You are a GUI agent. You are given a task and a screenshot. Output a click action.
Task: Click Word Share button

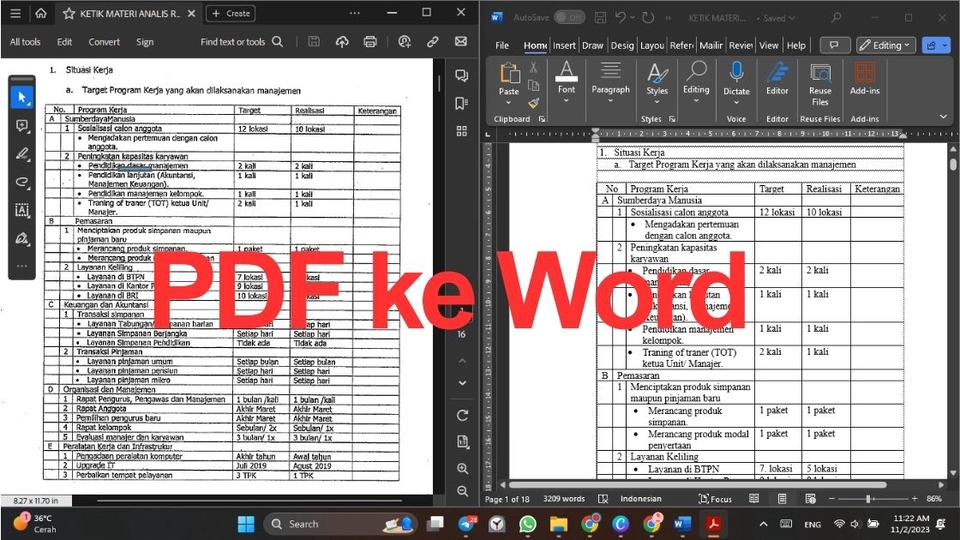coord(936,45)
